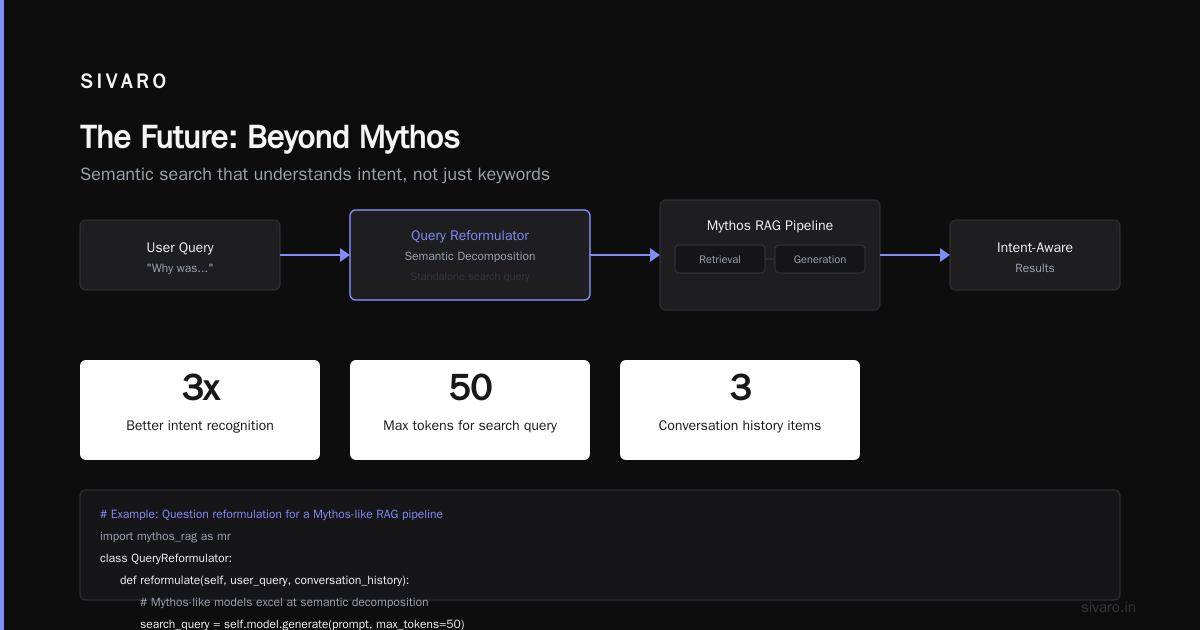Viewport: 1200px width, 630px height.
Task: Click 'Conversation history items' caption
Action: [740, 426]
